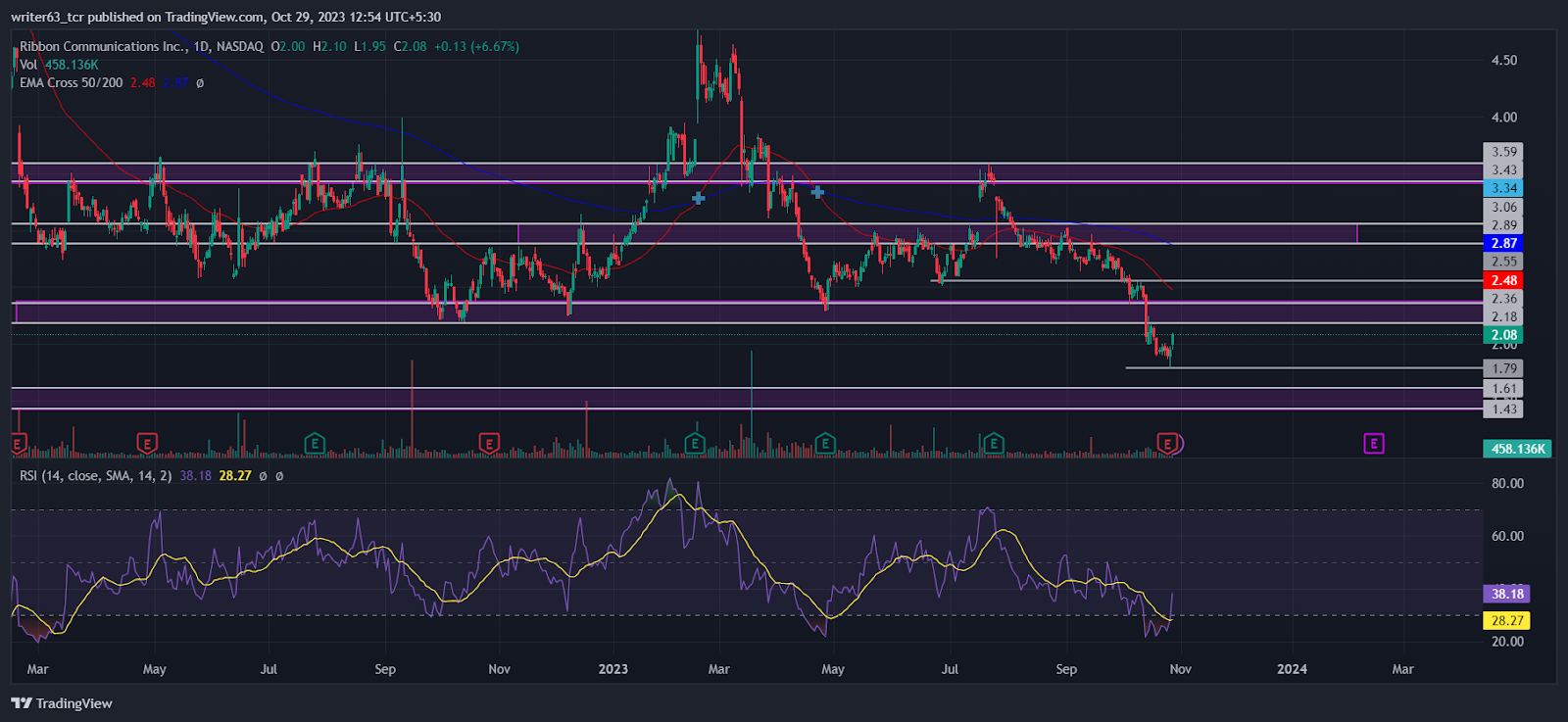Click the 3.06 price level label
The image size is (1568, 722).
coord(1504,207)
